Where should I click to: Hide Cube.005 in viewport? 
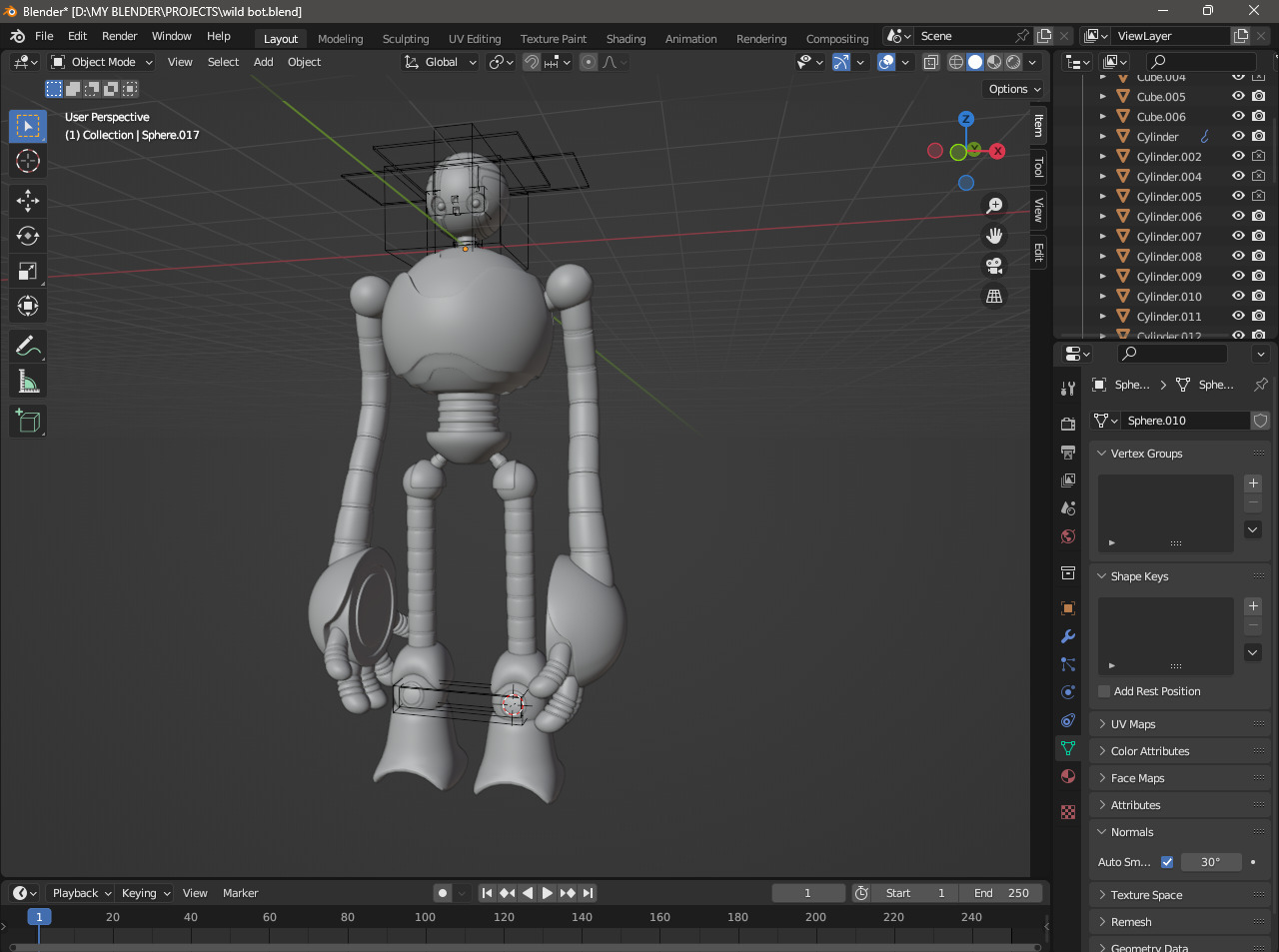click(1238, 97)
